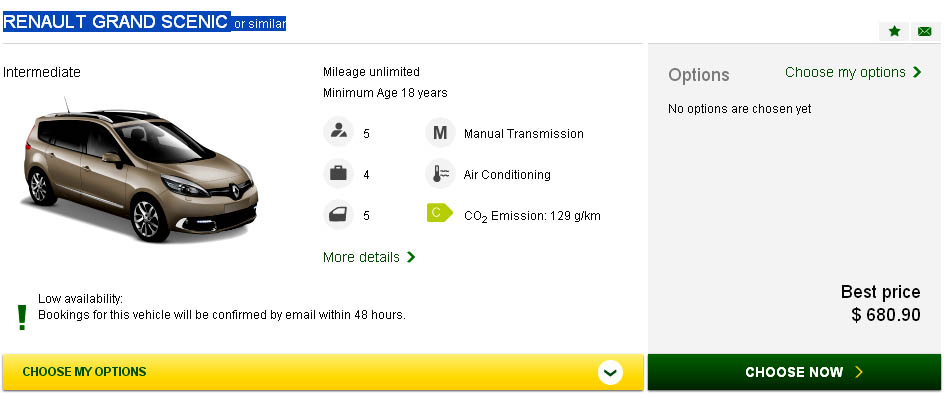
Task: Click the 48 hours booking confirmation text
Action: pos(222,314)
